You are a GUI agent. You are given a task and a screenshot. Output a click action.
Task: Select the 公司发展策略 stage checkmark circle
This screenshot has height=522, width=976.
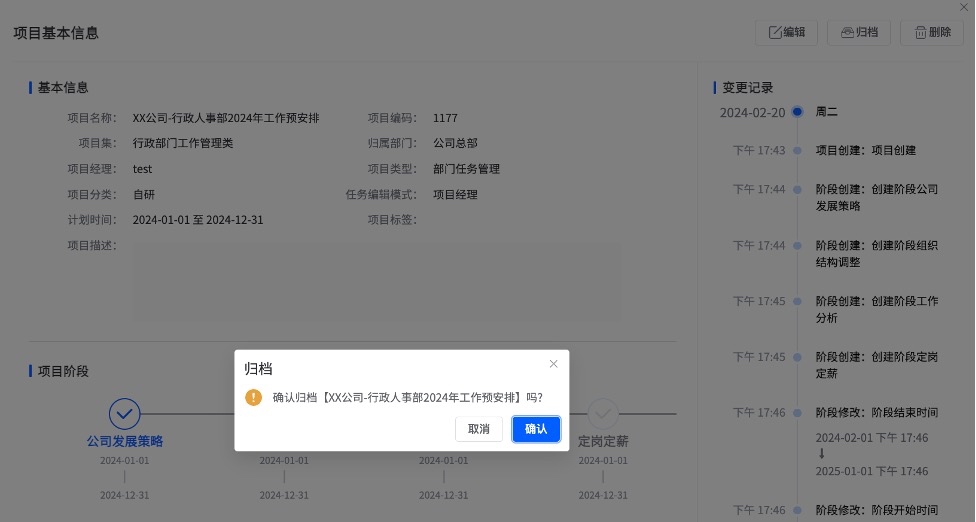(124, 414)
